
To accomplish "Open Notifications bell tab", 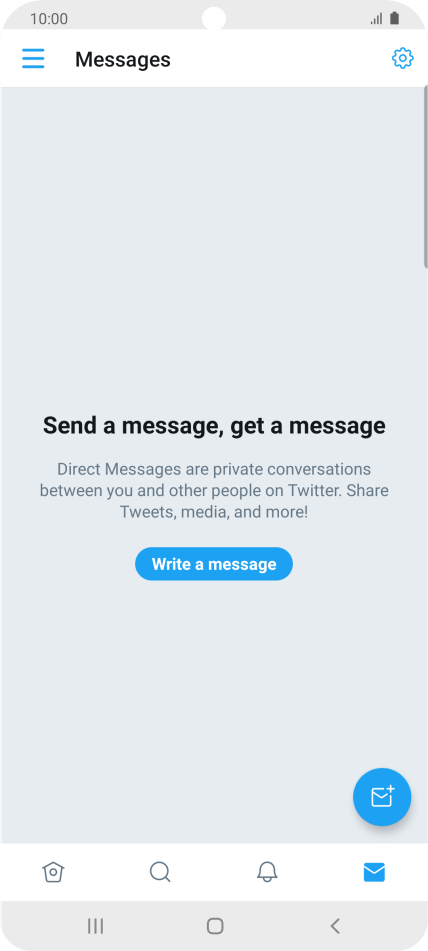I will (x=267, y=872).
